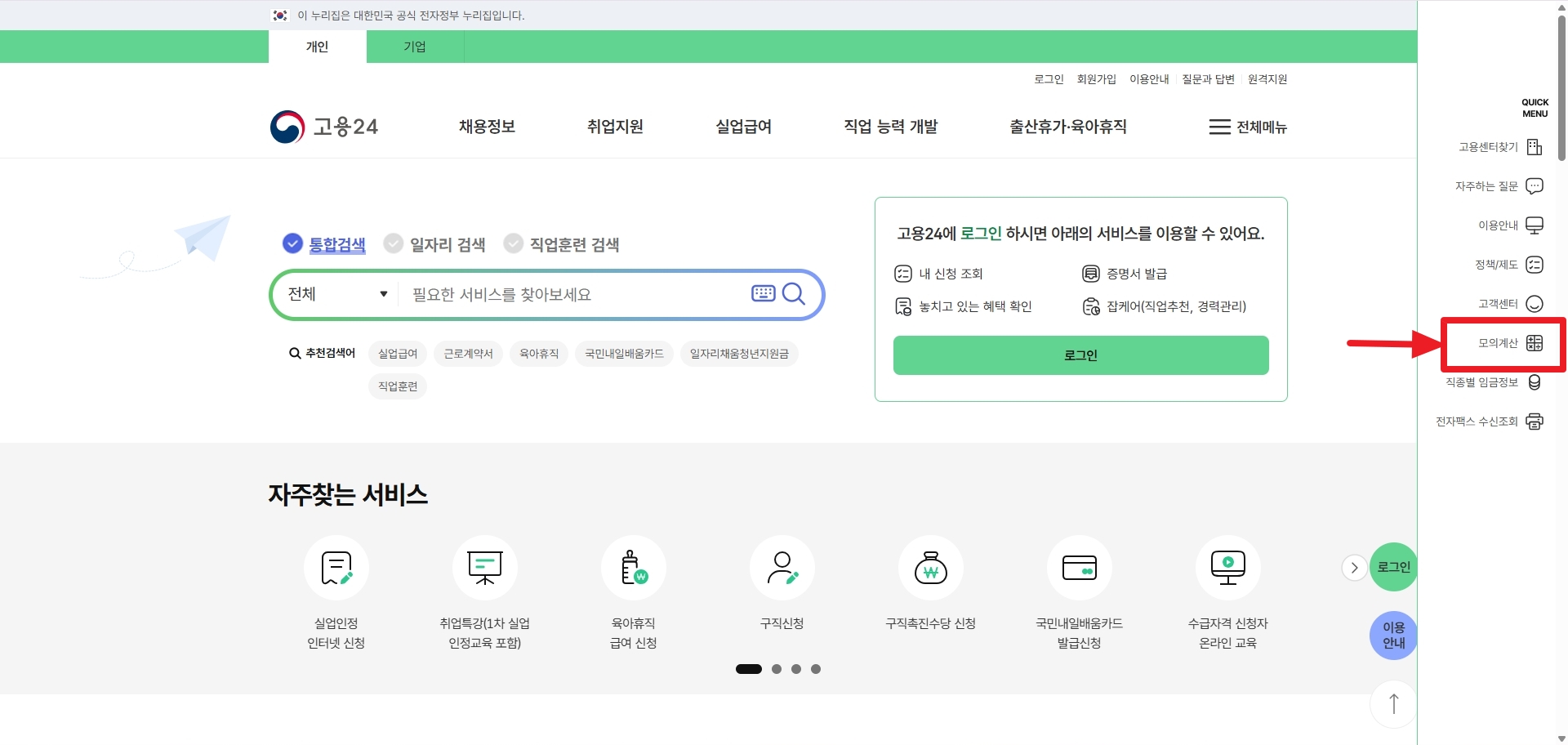
Task: Go to second carousel page dot
Action: 777,669
